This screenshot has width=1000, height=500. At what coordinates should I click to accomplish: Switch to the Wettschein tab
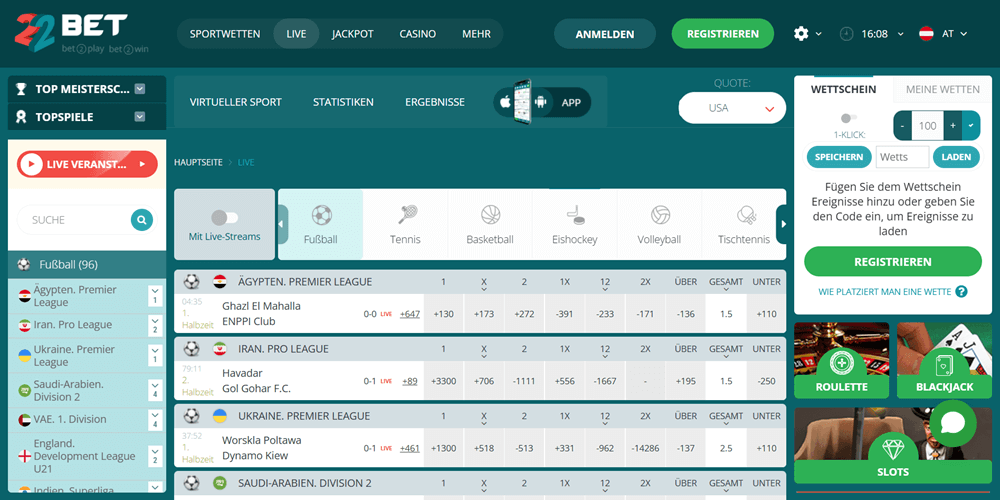click(x=843, y=89)
